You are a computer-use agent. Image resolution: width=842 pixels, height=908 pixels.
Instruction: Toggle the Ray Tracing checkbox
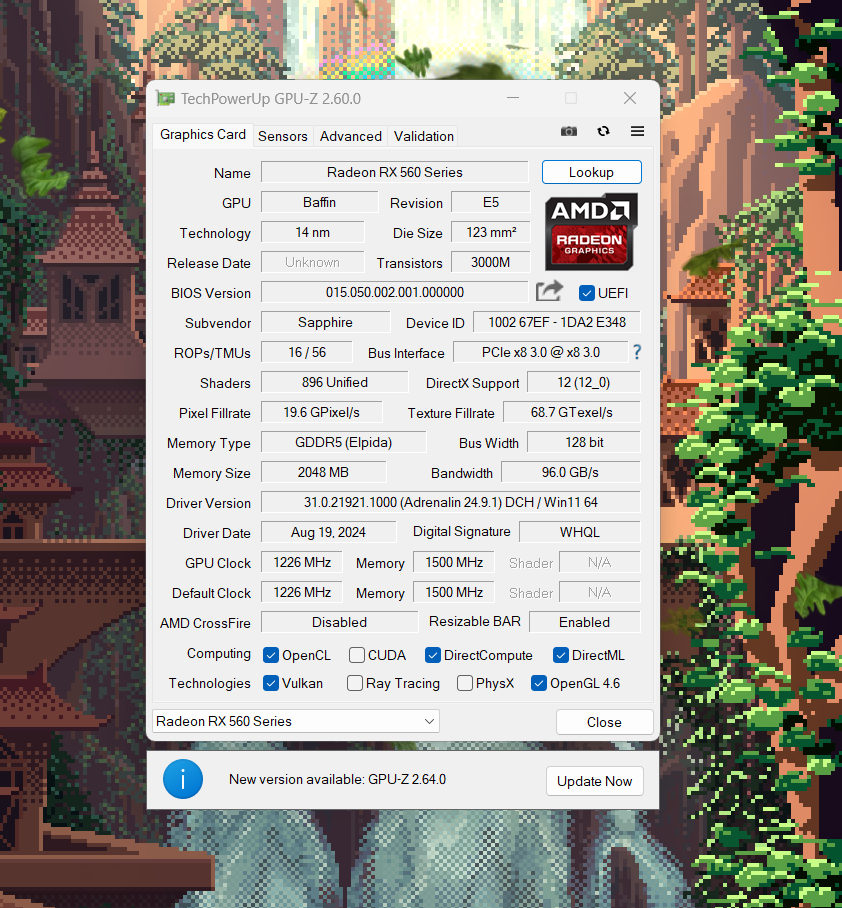354,683
